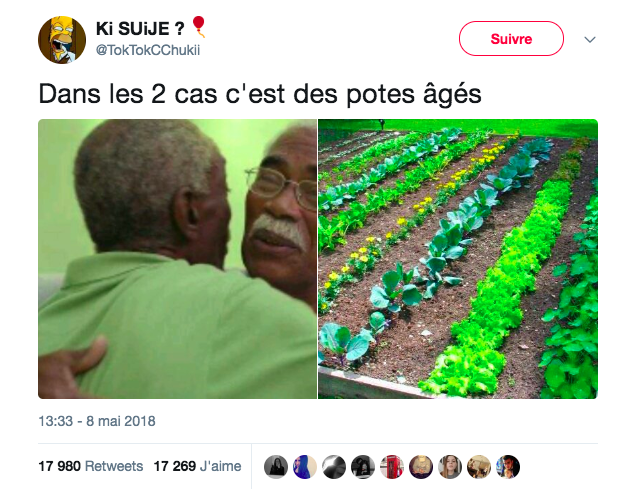Viewport: 635px width, 489px height.
Task: Expand the tweet options chevron
Action: point(590,39)
